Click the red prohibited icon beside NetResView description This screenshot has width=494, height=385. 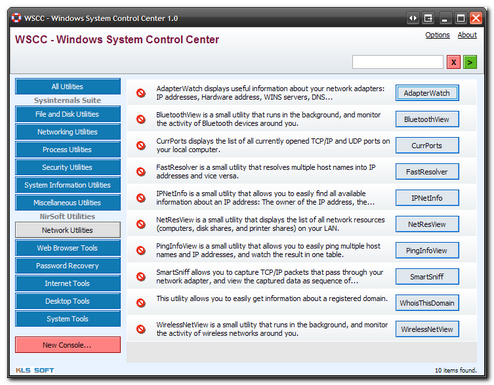pos(141,224)
